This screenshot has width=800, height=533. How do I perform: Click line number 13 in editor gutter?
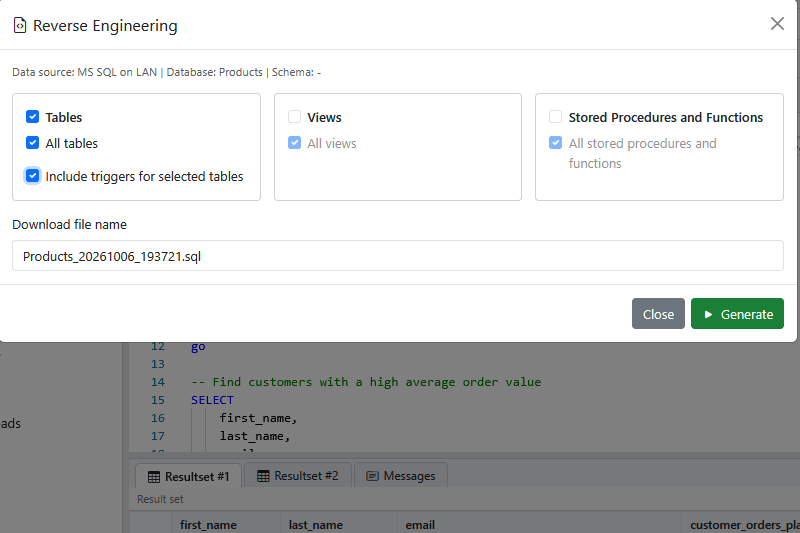click(158, 364)
